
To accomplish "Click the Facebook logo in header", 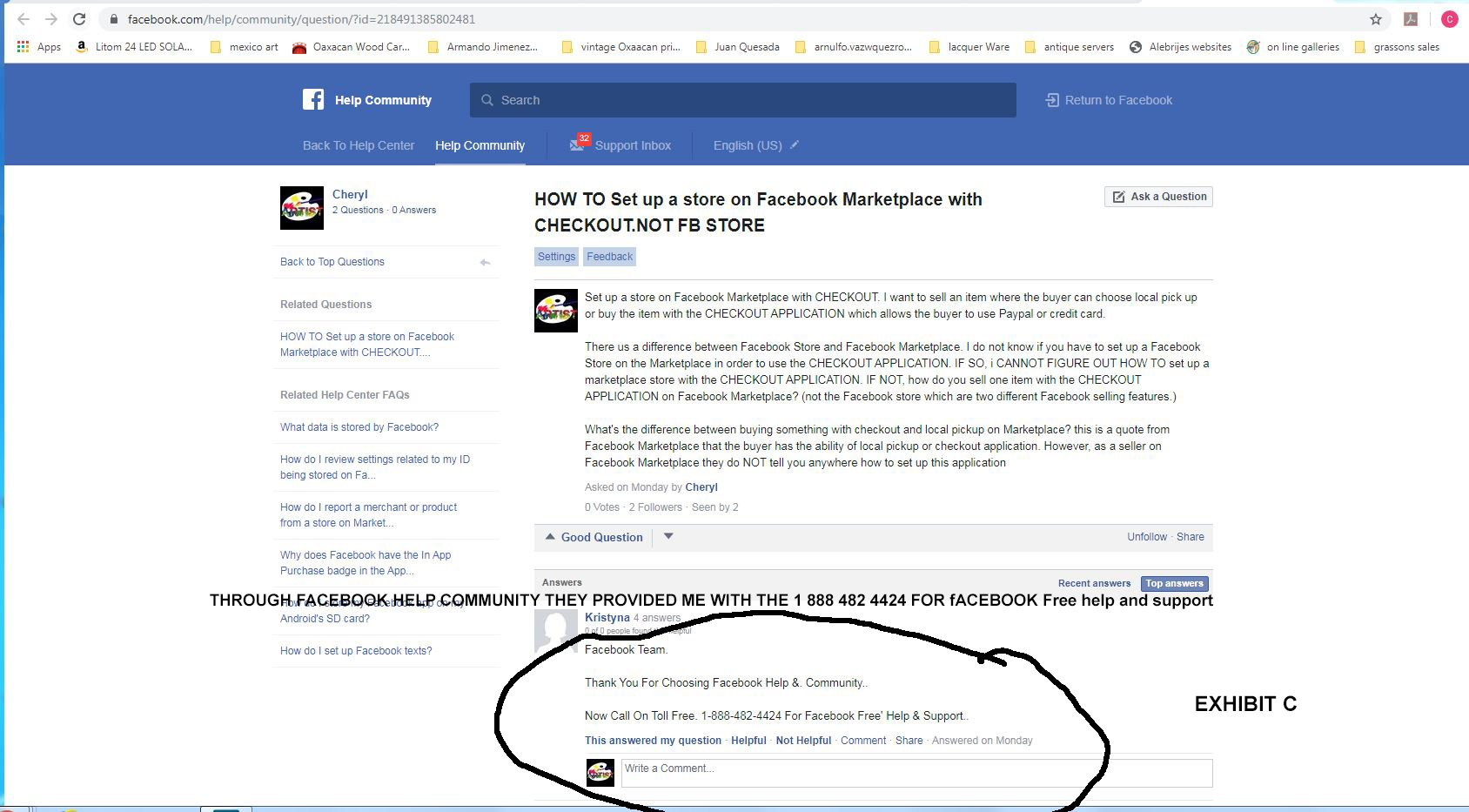I will click(313, 99).
